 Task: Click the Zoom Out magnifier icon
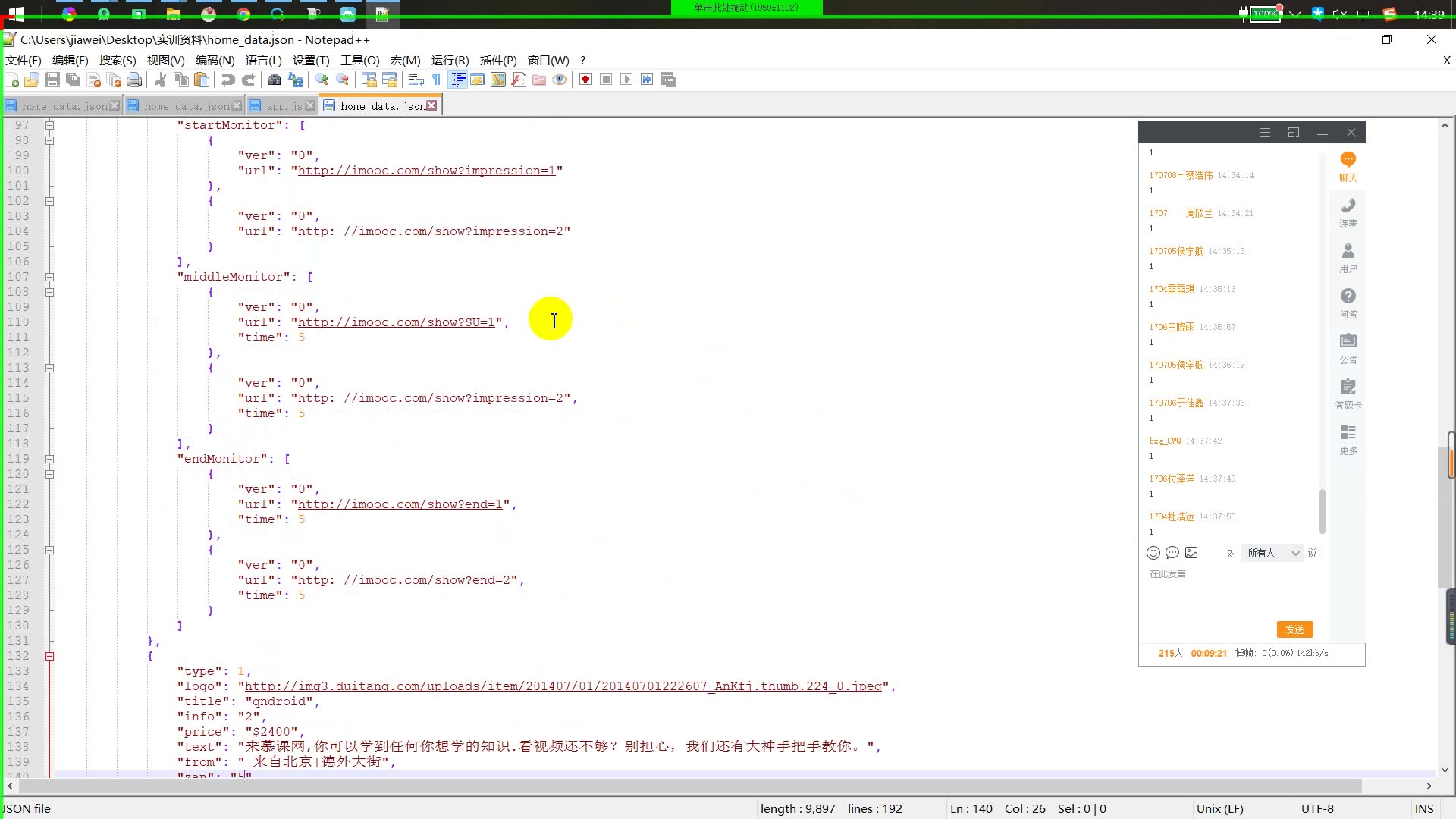click(x=342, y=80)
